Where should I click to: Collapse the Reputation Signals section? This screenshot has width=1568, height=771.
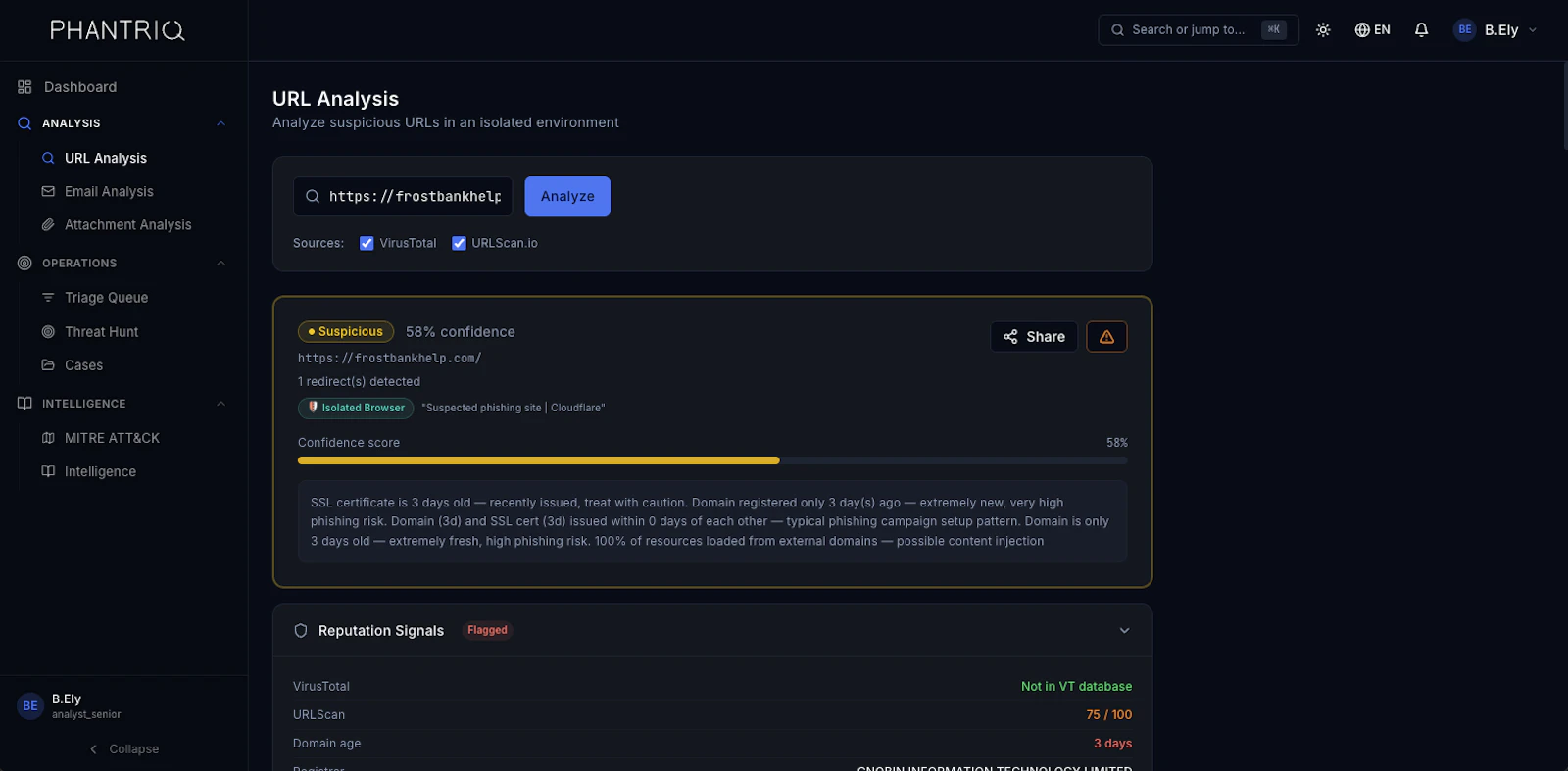[1124, 631]
